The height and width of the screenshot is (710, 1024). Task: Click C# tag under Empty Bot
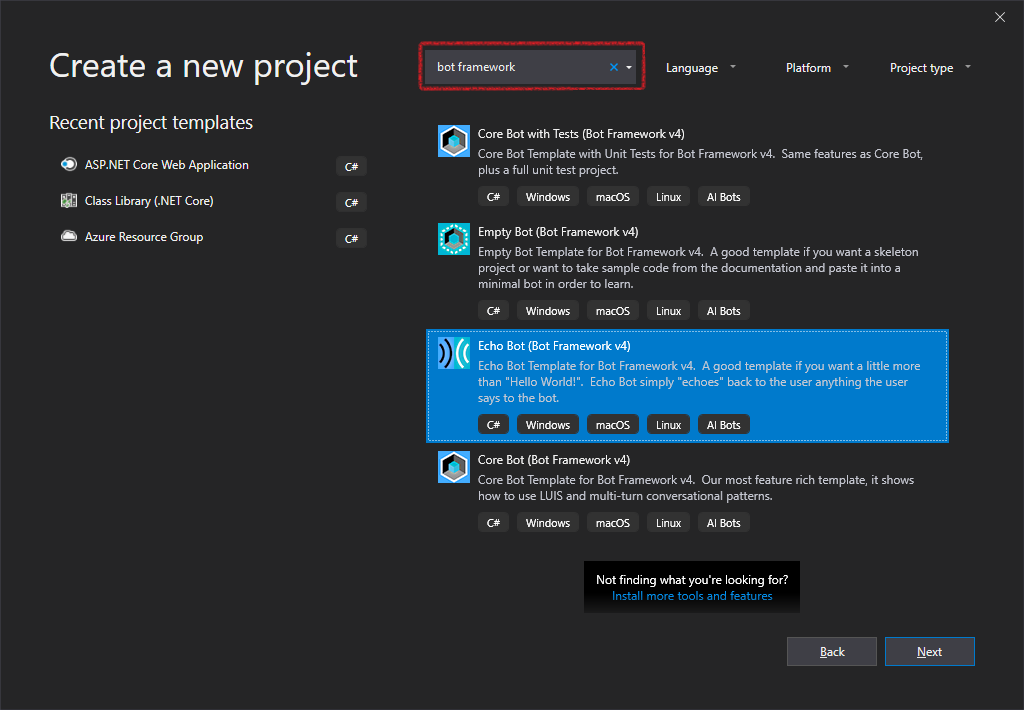coord(493,311)
